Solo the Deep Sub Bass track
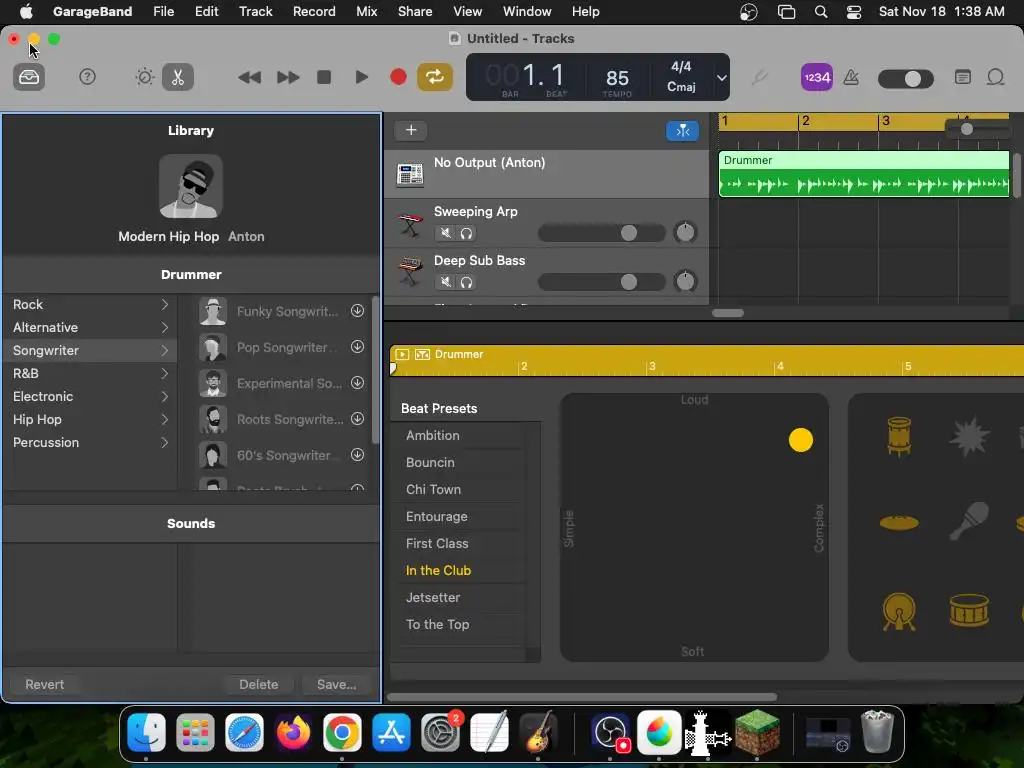 pyautogui.click(x=466, y=282)
